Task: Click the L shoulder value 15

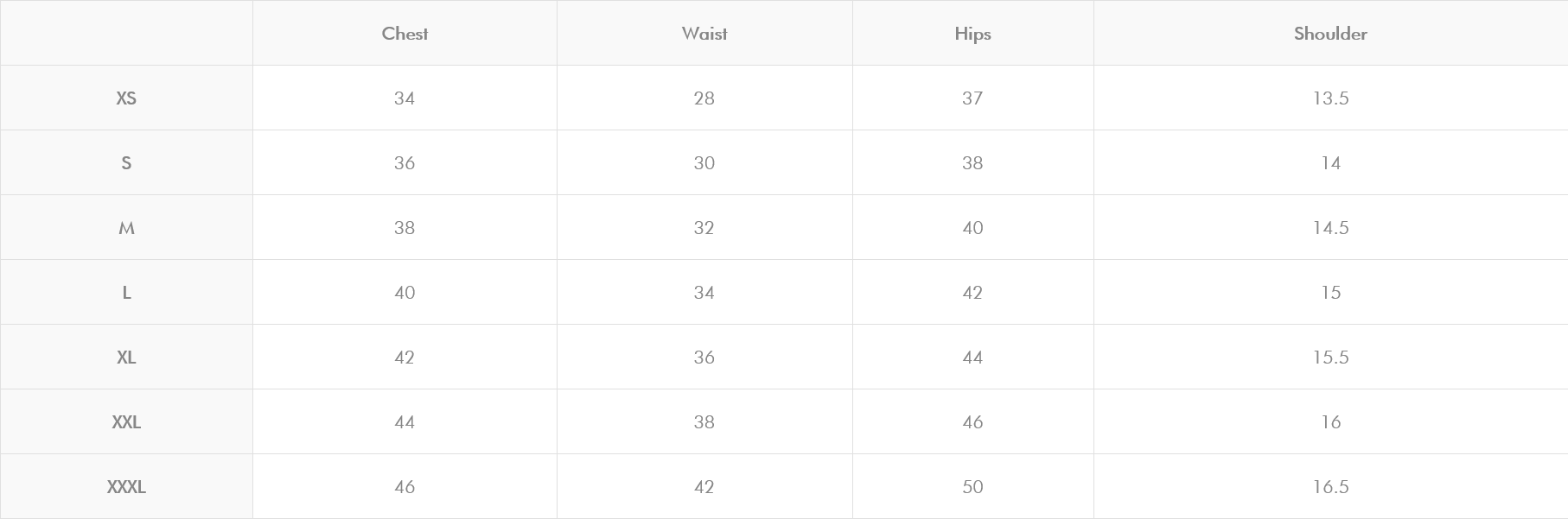Action: coord(1330,293)
